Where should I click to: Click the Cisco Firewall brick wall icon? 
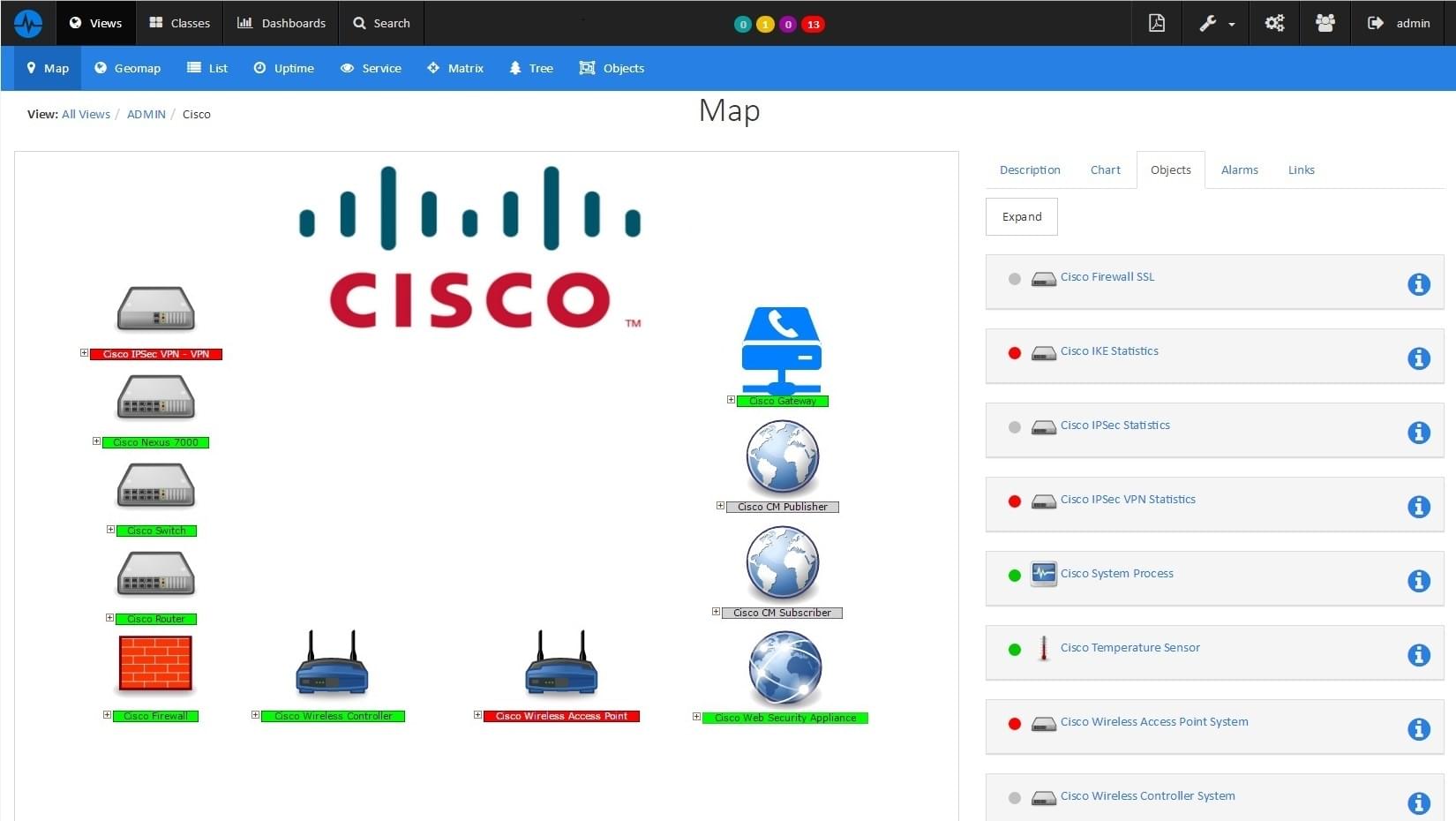tap(156, 664)
